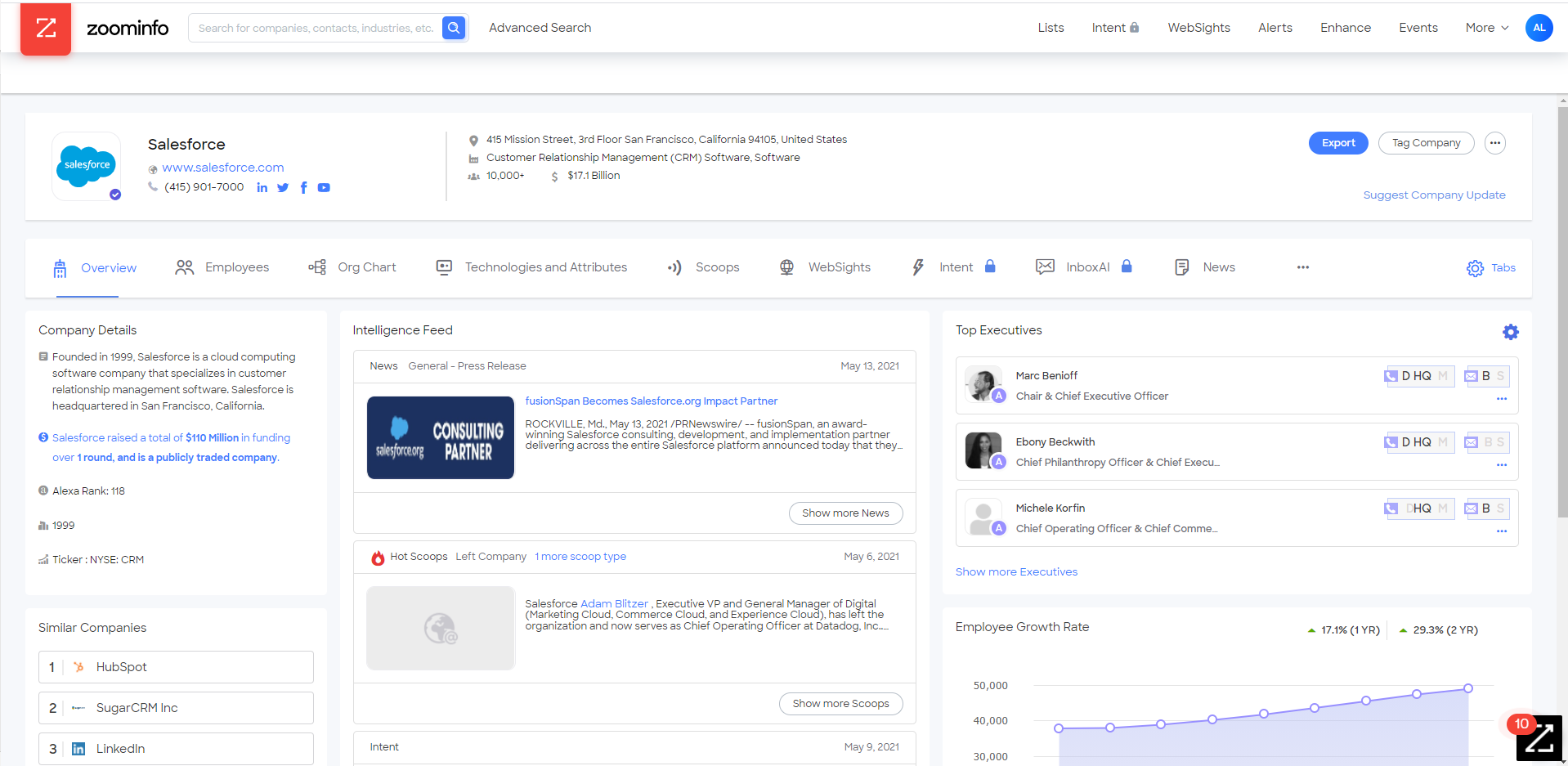Open Enhance in top navigation
This screenshot has height=766, width=1568.
1346,28
